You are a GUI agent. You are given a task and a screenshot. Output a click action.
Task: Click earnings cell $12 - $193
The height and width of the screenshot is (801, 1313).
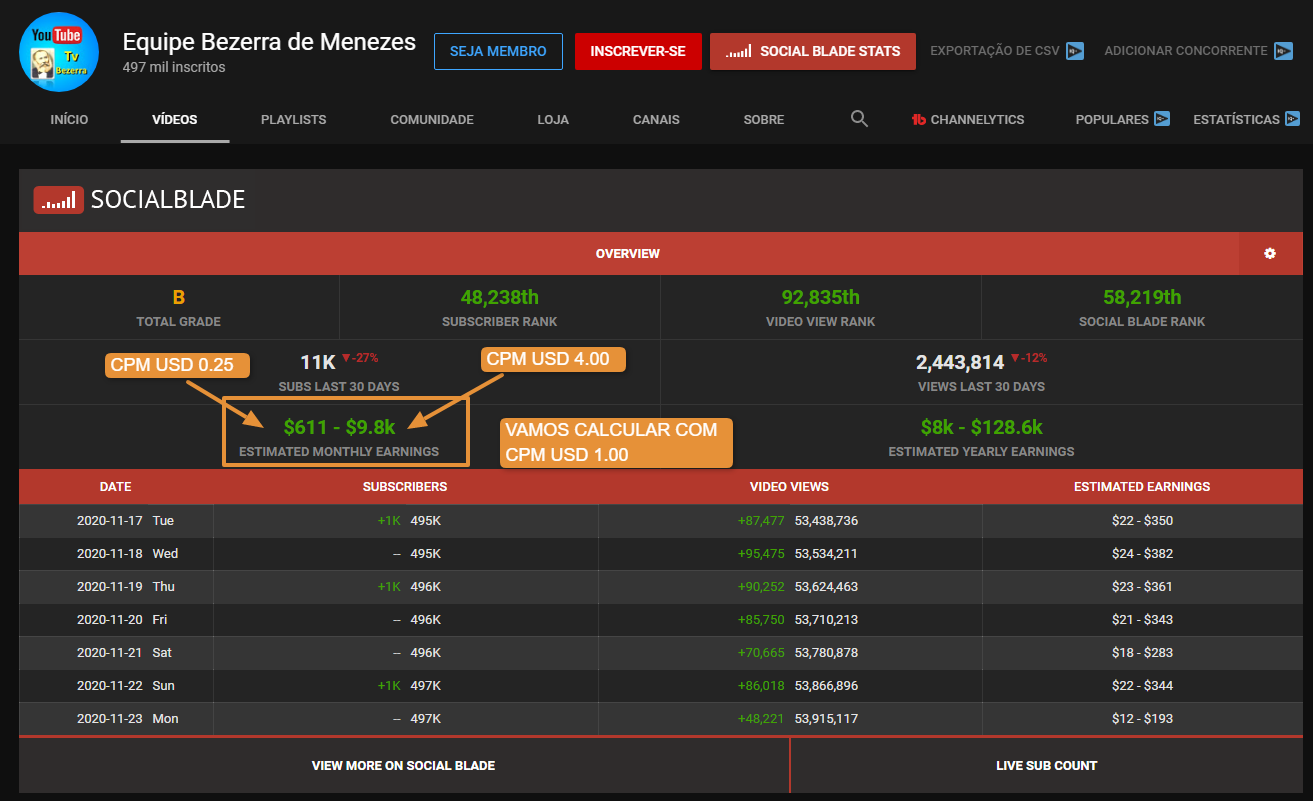coord(1142,718)
